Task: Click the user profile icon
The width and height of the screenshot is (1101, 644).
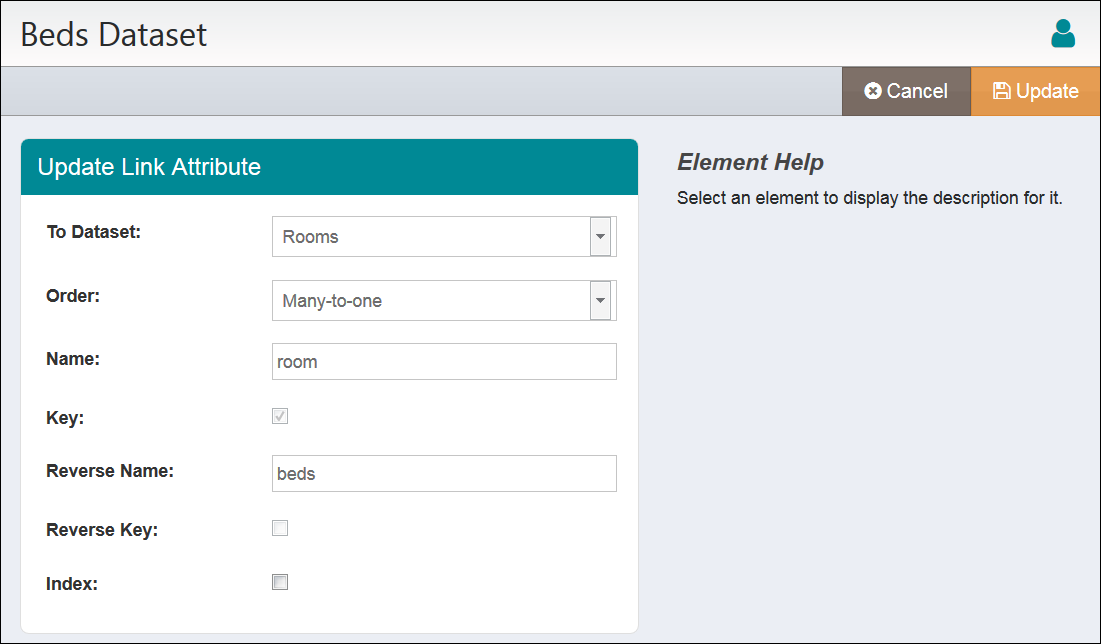Action: pos(1063,33)
